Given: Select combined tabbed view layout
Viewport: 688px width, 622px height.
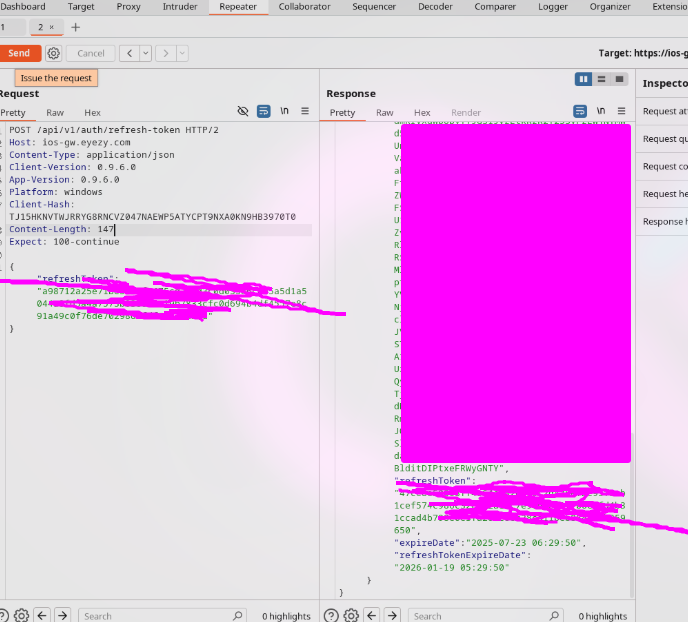Looking at the screenshot, I should point(620,79).
